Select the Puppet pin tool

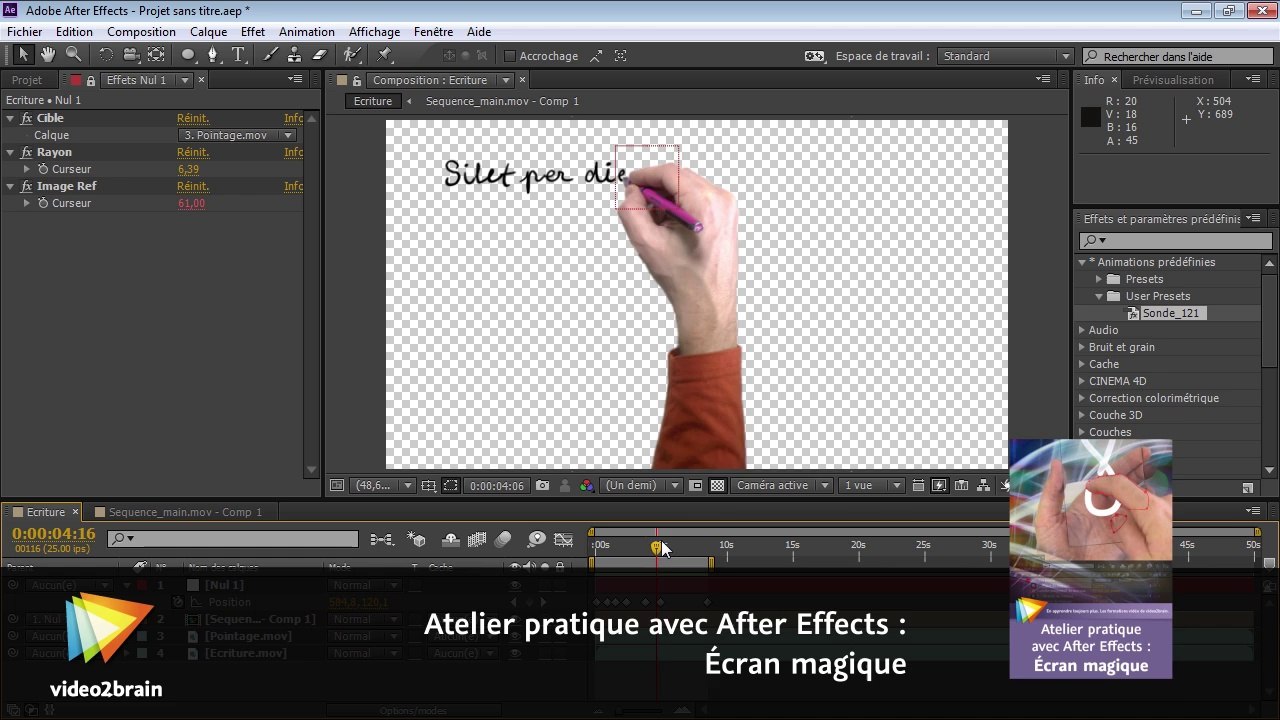click(x=385, y=55)
